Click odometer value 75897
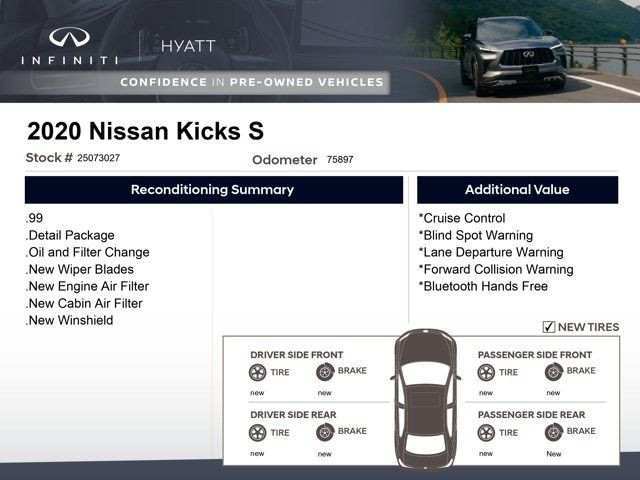 (x=340, y=159)
